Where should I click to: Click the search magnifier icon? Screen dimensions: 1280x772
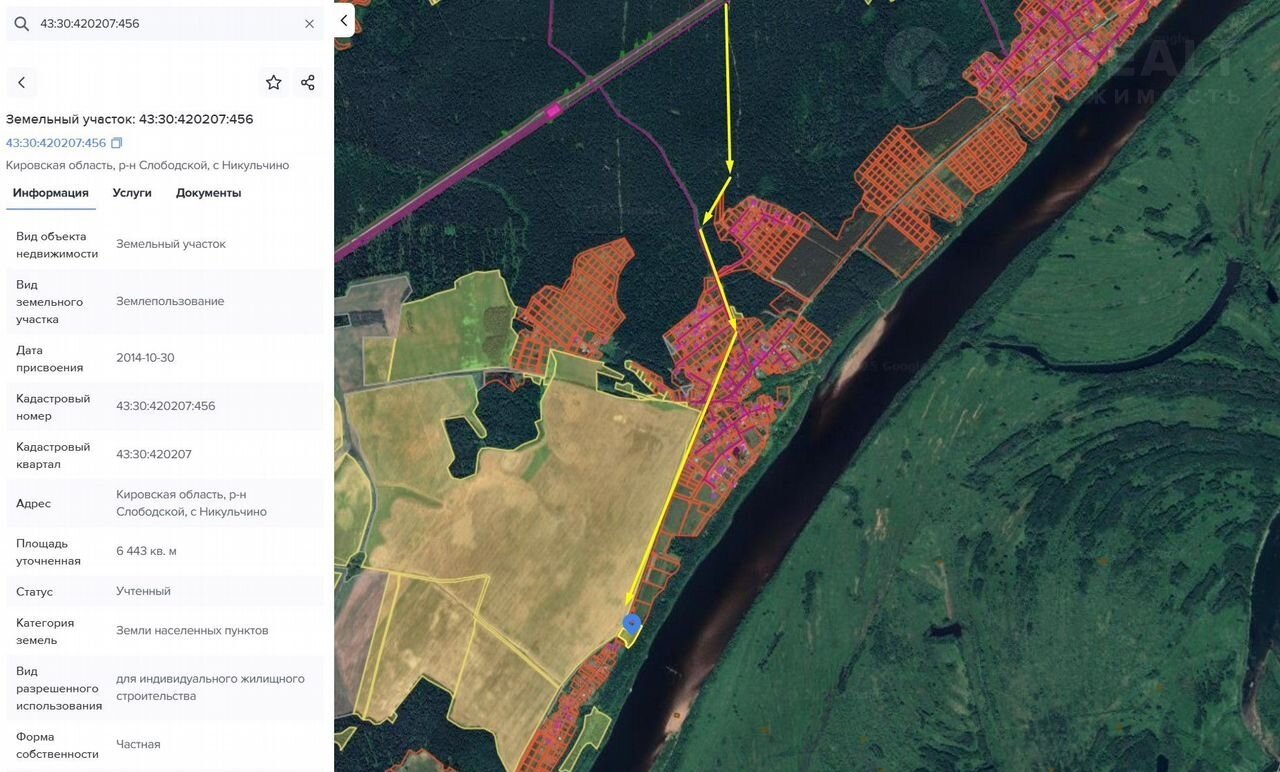click(x=21, y=23)
